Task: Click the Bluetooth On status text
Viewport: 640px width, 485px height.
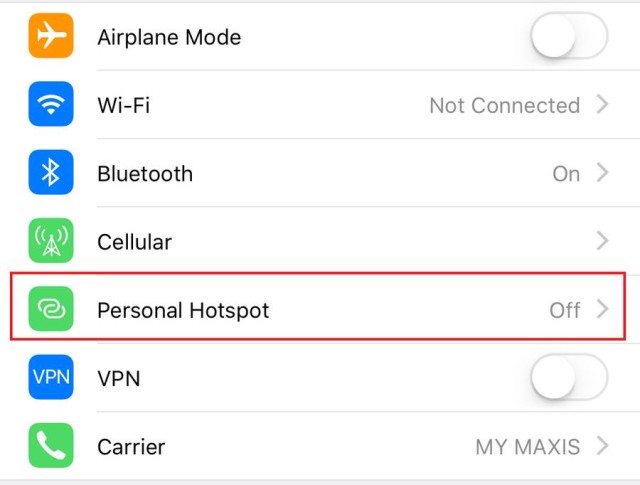Action: pos(566,174)
